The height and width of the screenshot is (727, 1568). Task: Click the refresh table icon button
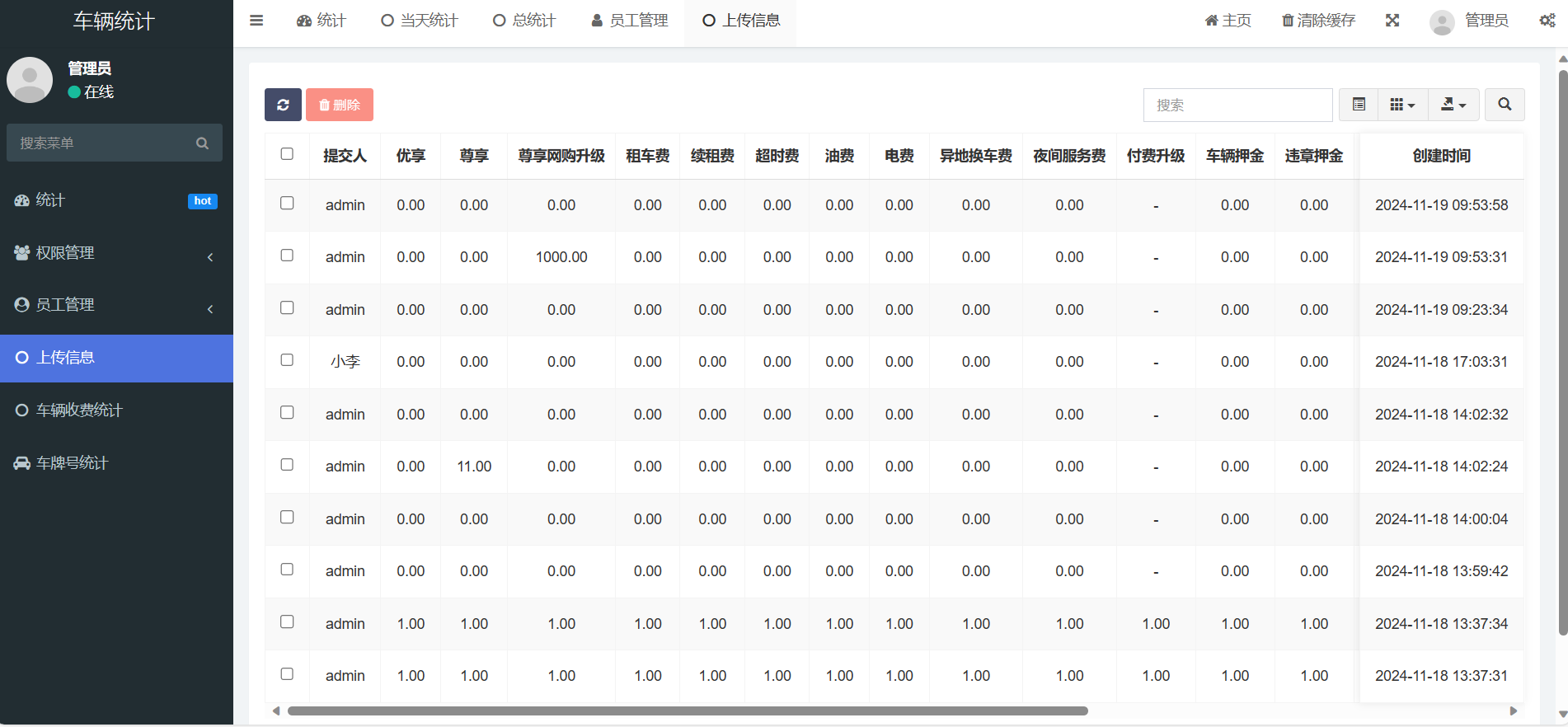coord(283,105)
